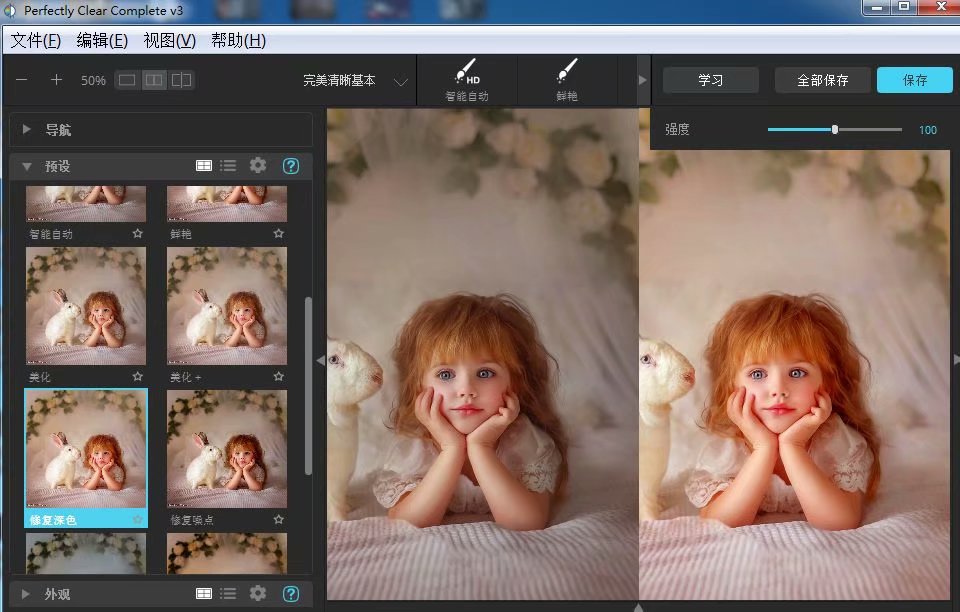Image resolution: width=960 pixels, height=612 pixels.
Task: Select single image view mode
Action: pos(127,80)
